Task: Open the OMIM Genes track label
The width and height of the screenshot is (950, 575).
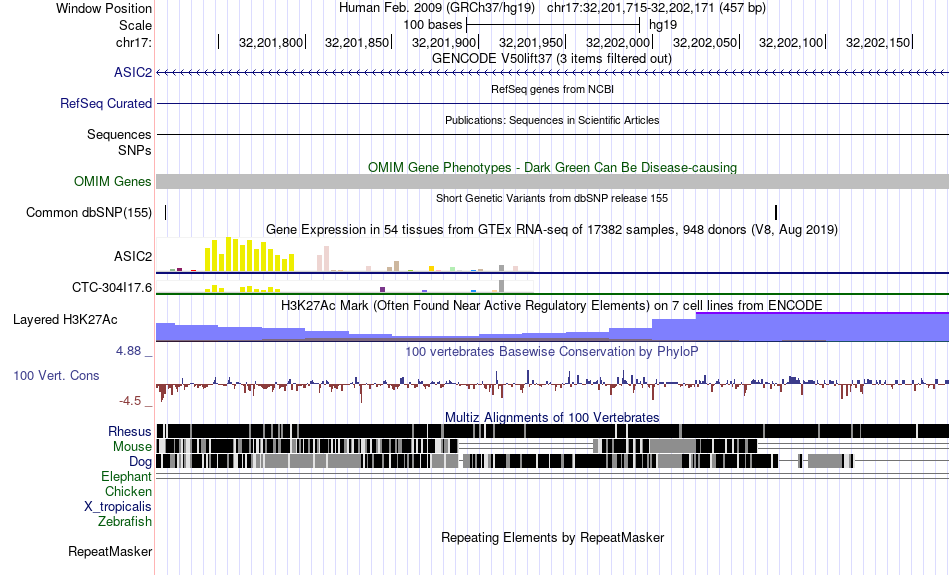Action: 113,182
